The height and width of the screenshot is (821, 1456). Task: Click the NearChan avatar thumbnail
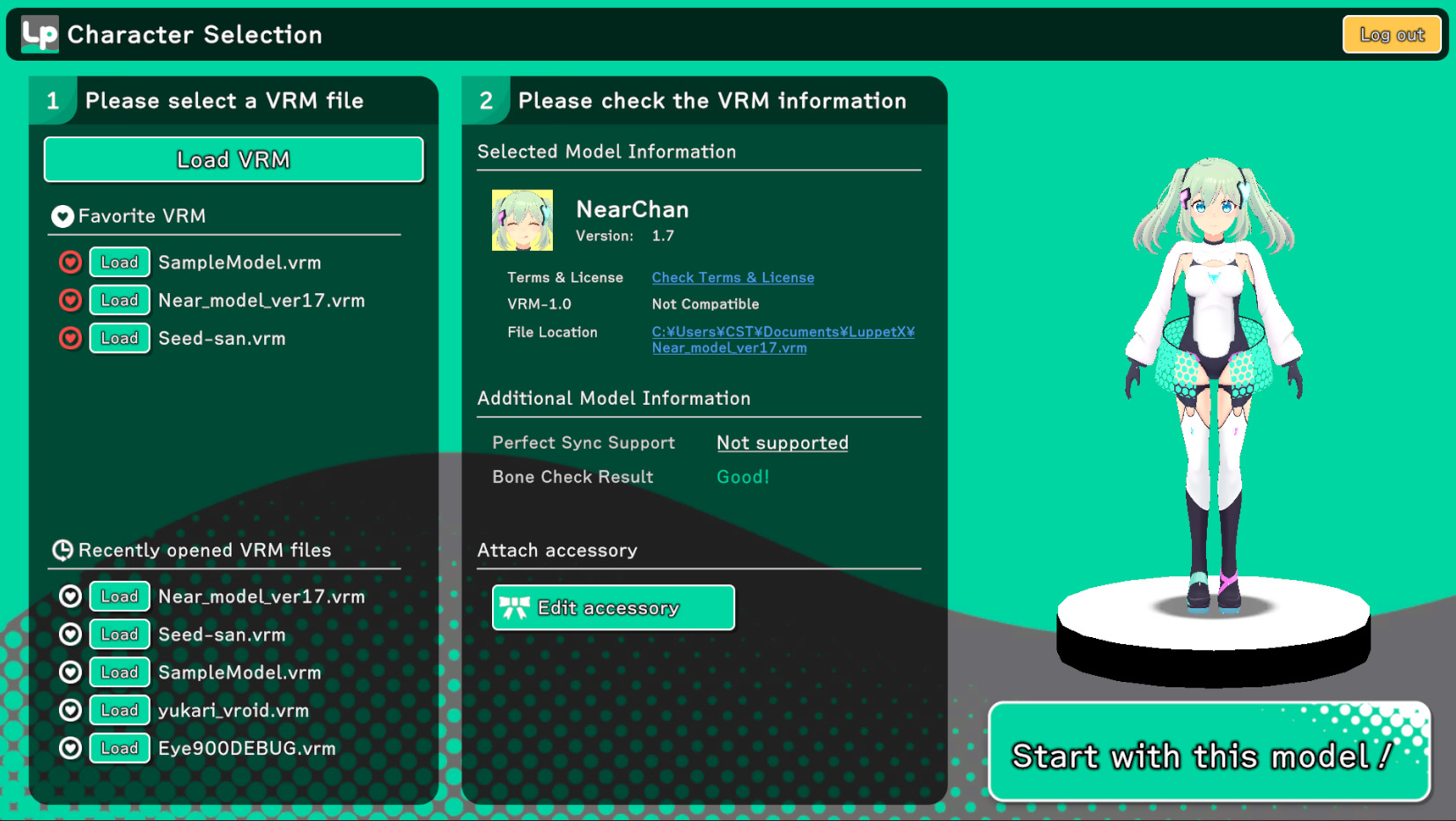(522, 221)
